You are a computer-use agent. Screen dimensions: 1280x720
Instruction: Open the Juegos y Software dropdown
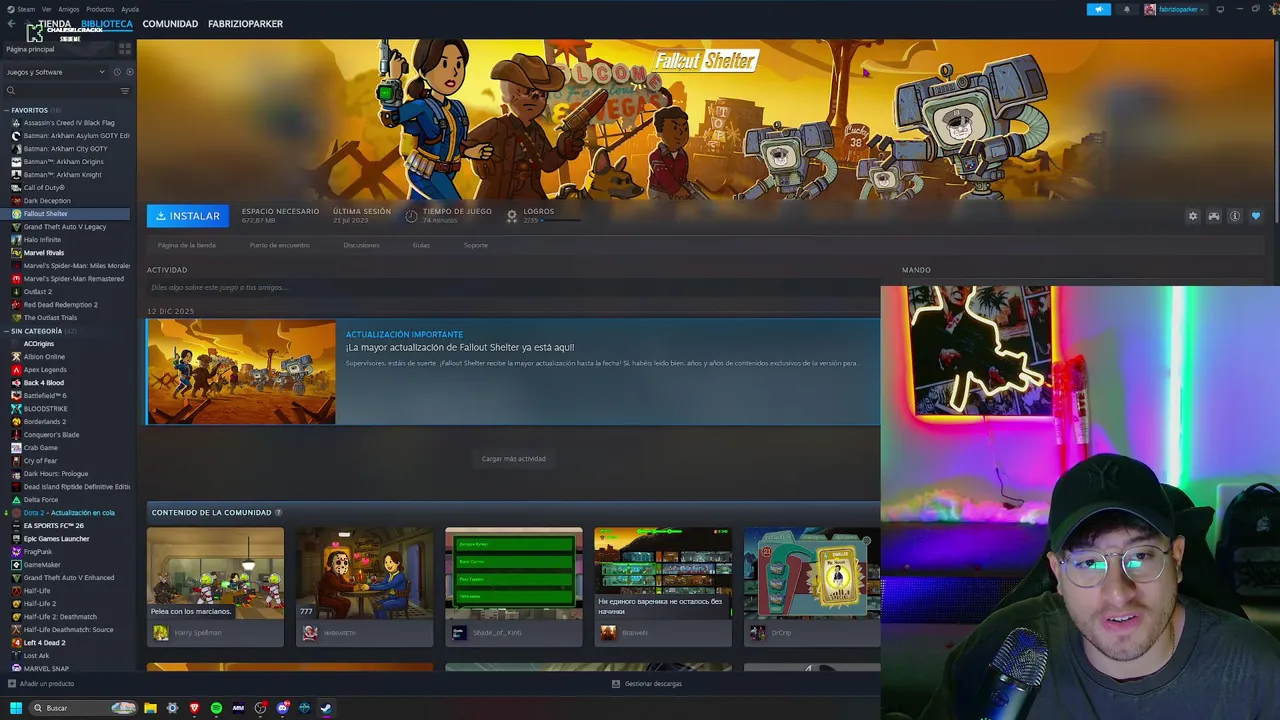tap(55, 72)
